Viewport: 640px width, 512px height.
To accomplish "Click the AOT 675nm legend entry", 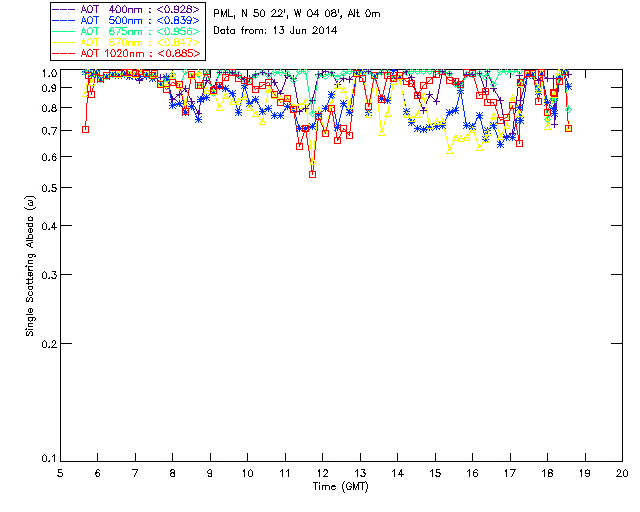I will [x=126, y=31].
